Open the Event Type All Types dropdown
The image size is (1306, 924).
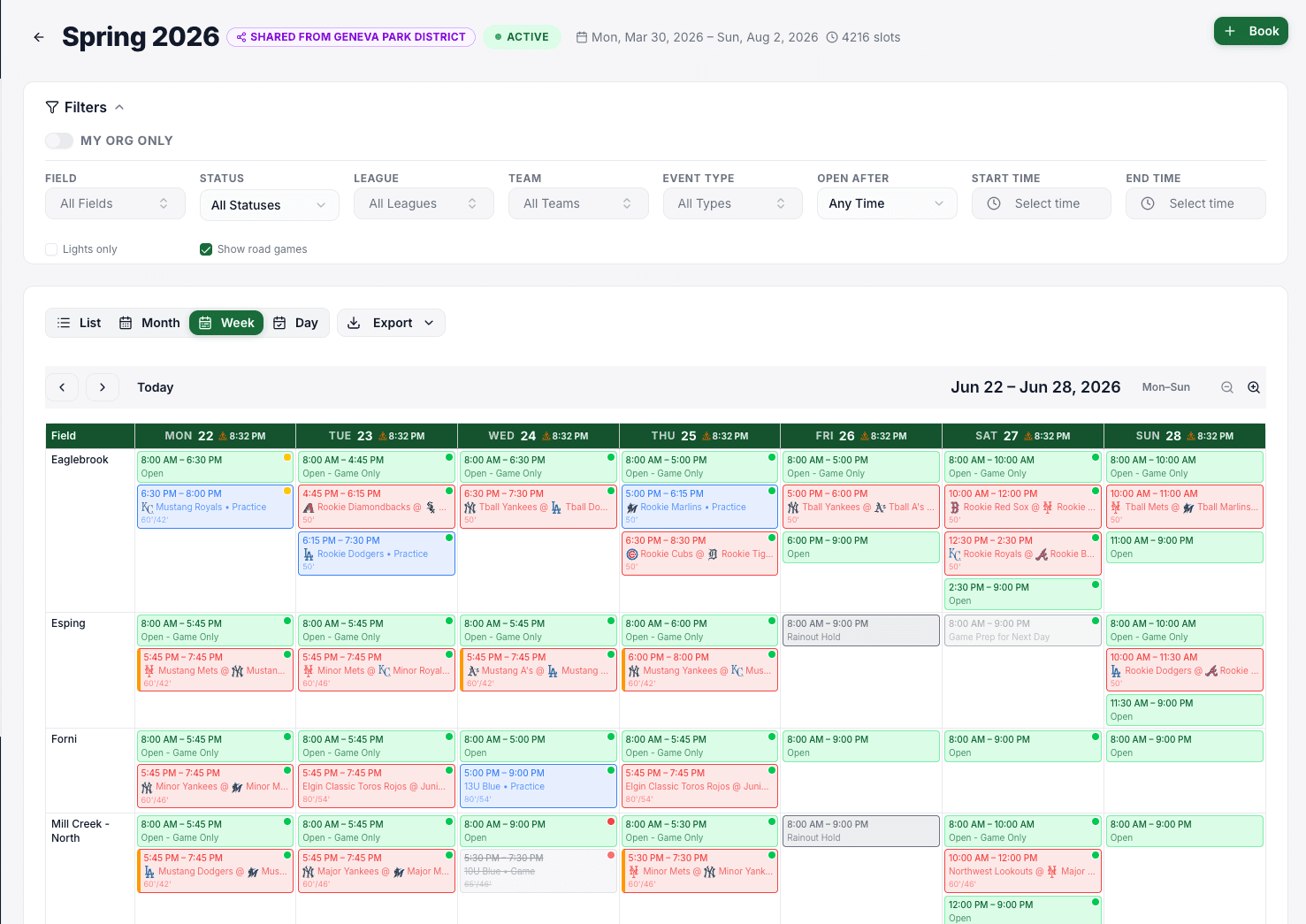click(x=733, y=203)
